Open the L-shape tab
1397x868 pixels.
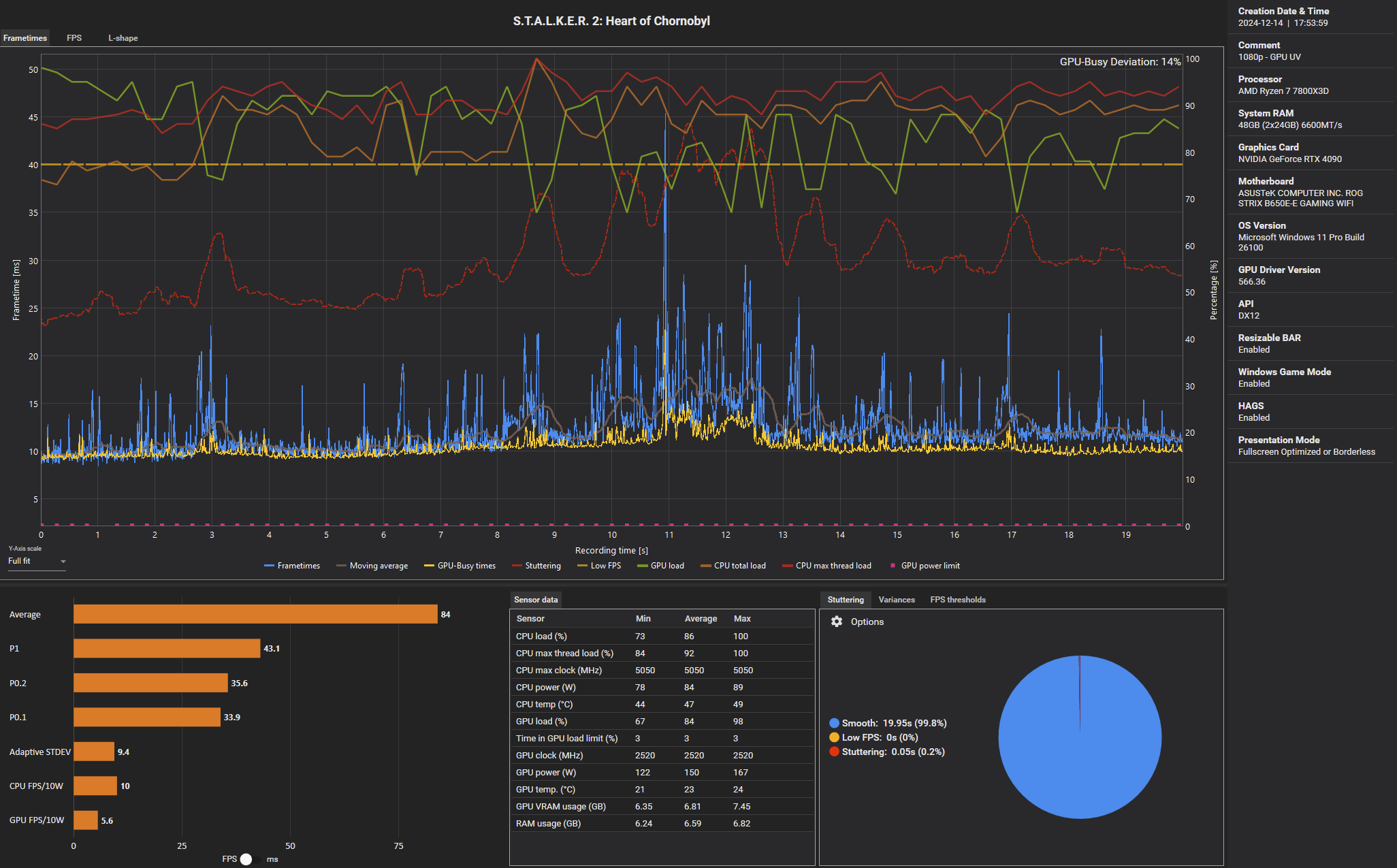coord(123,38)
